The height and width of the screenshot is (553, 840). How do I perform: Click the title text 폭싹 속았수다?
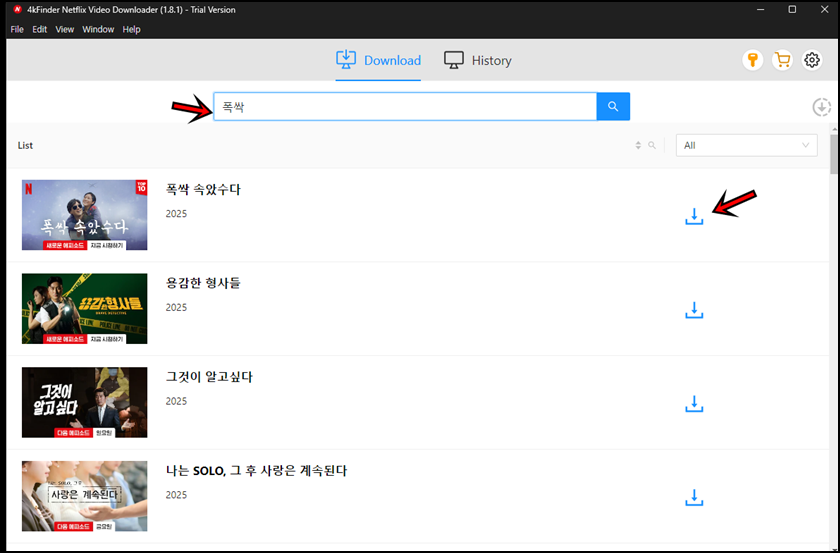pyautogui.click(x=203, y=190)
